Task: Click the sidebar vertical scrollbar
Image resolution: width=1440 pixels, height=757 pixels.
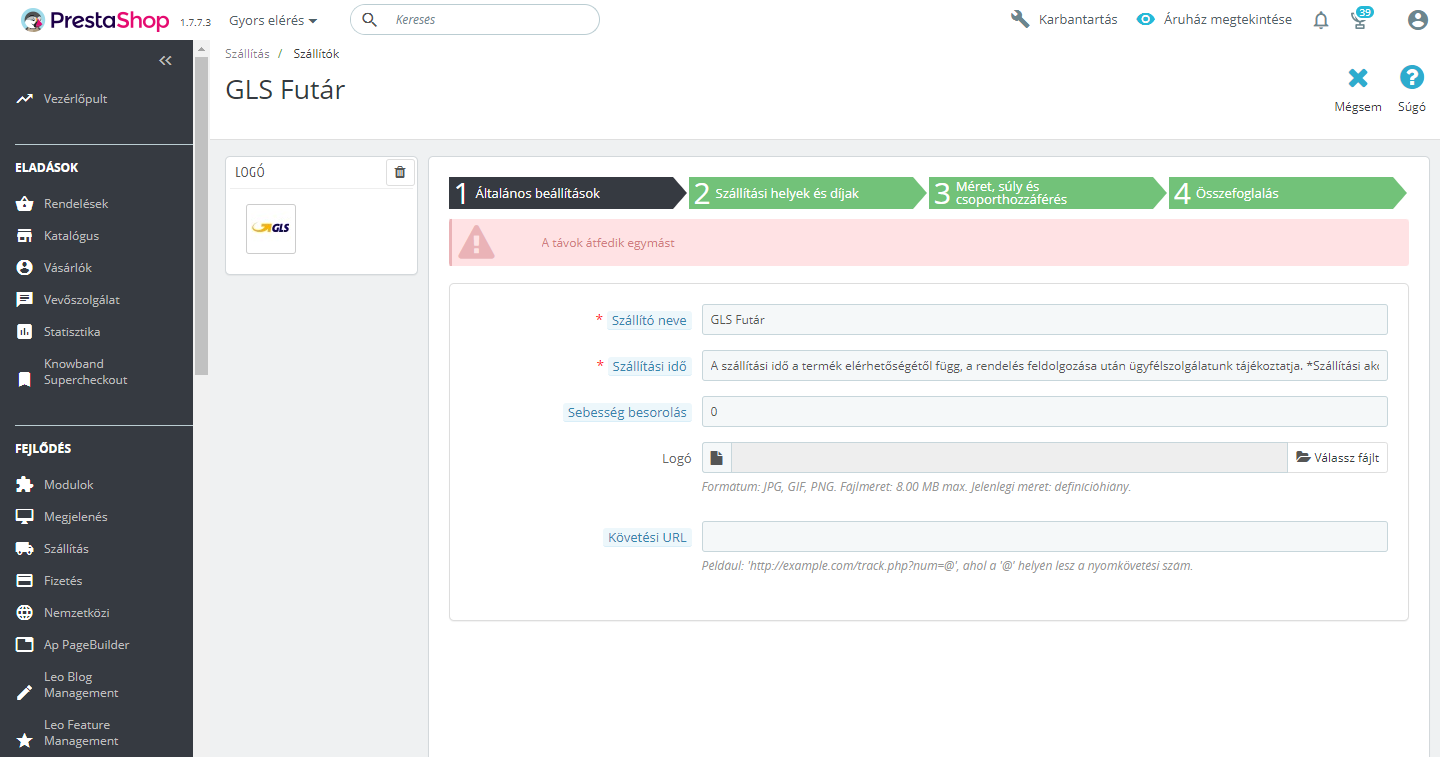Action: [x=201, y=215]
